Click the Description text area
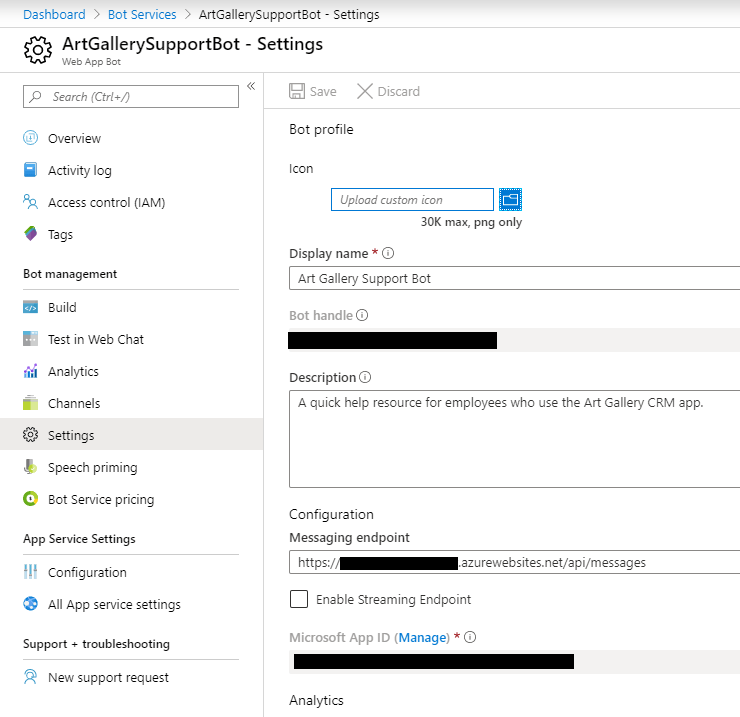 [514, 439]
